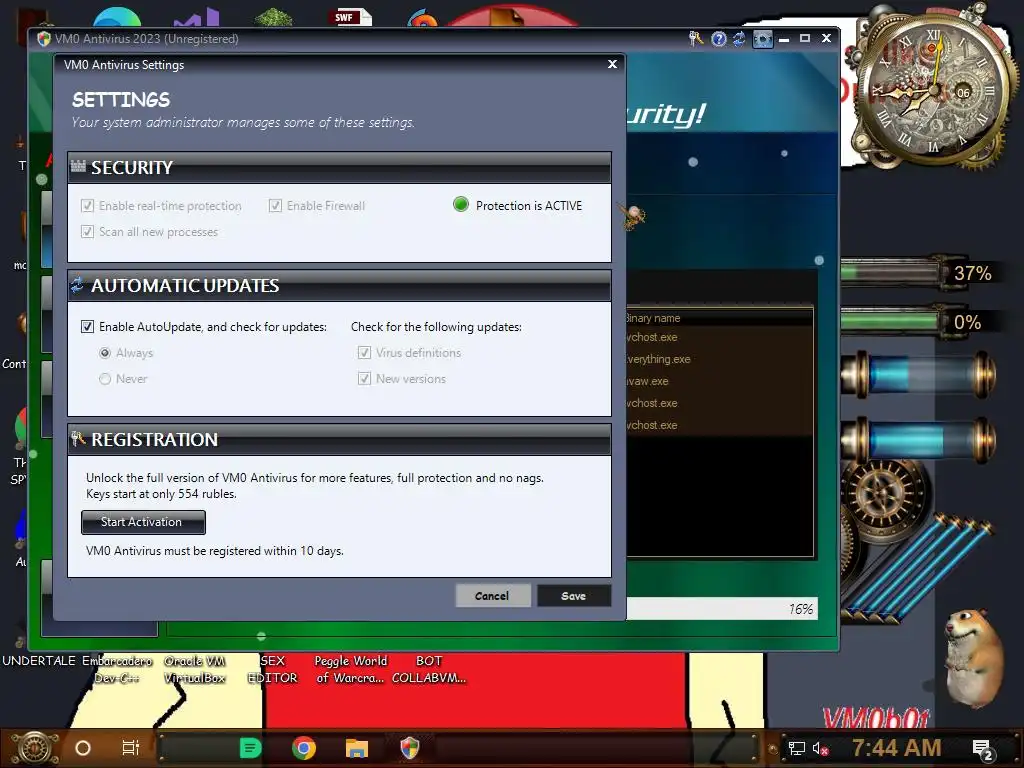Click the arrows icon beside AUTOMATIC UPDATES header
Viewport: 1024px width, 768px height.
(77, 285)
